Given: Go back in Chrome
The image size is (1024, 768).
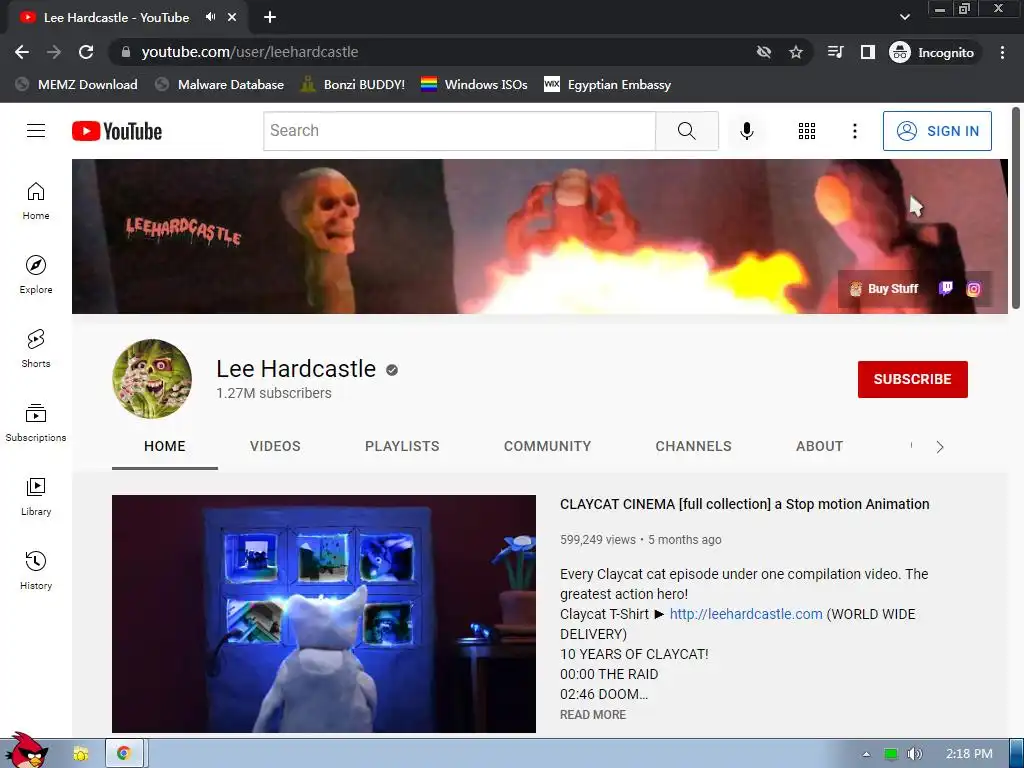Looking at the screenshot, I should (x=22, y=52).
